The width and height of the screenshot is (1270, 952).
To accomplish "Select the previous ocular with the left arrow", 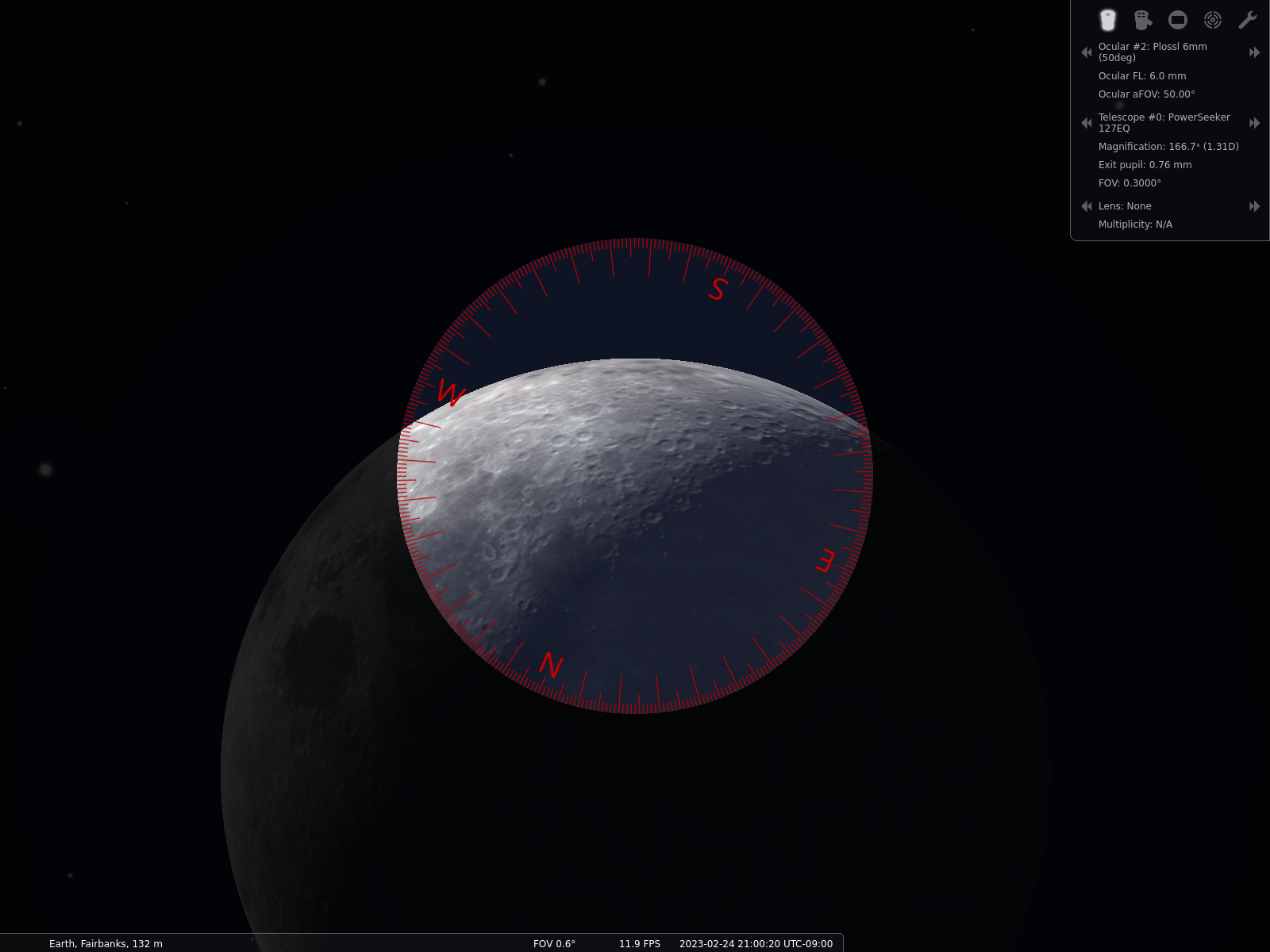I will point(1087,52).
